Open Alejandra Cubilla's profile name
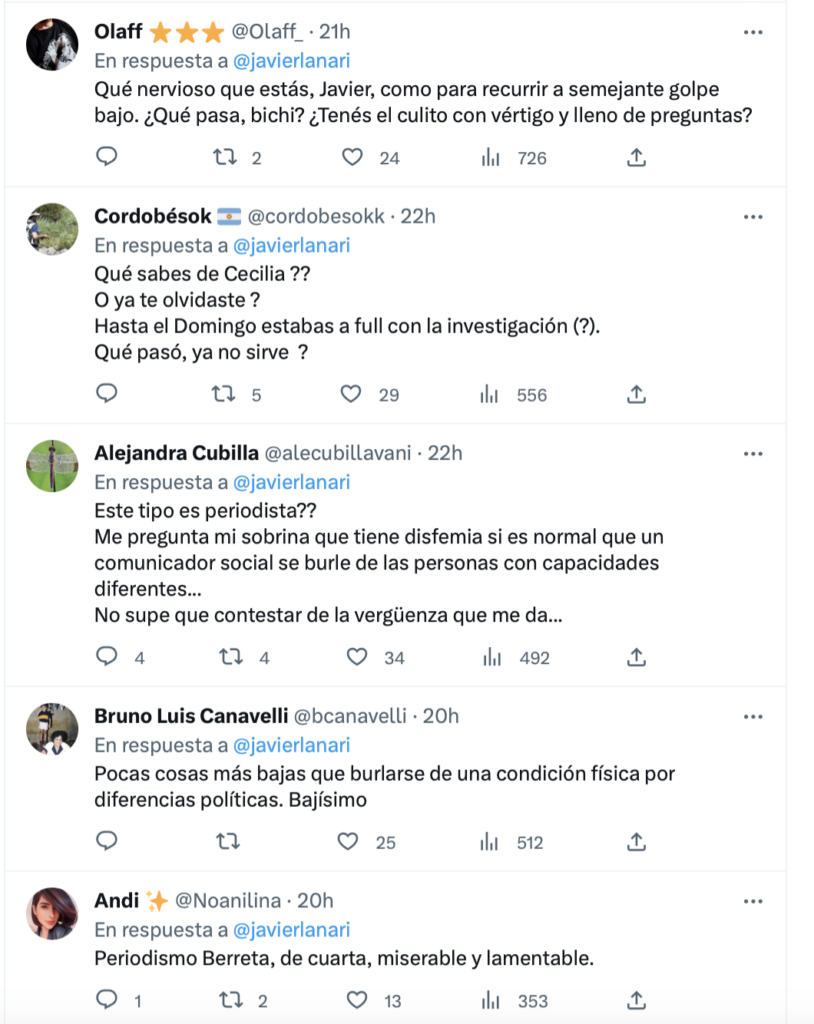814x1024 pixels. click(176, 453)
